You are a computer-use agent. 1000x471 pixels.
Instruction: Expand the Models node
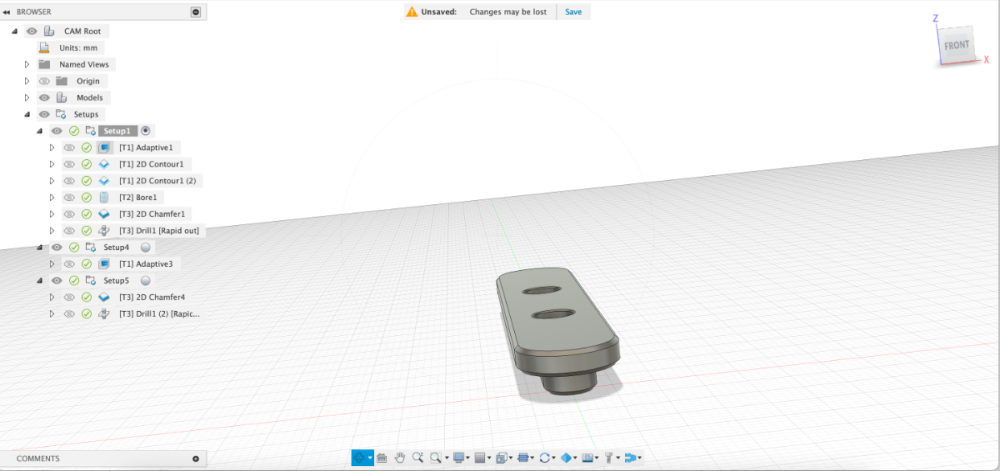[x=27, y=98]
